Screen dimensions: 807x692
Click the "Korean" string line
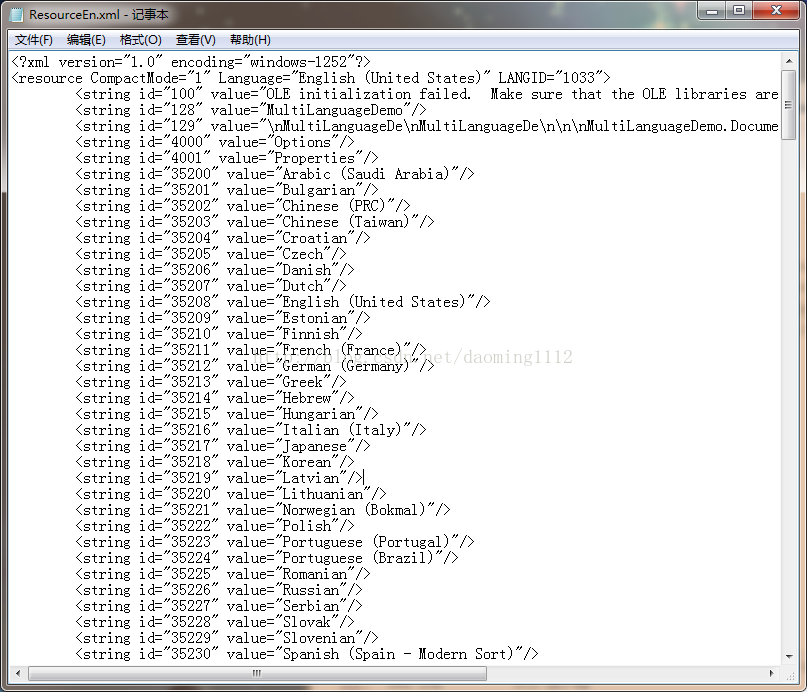point(215,461)
